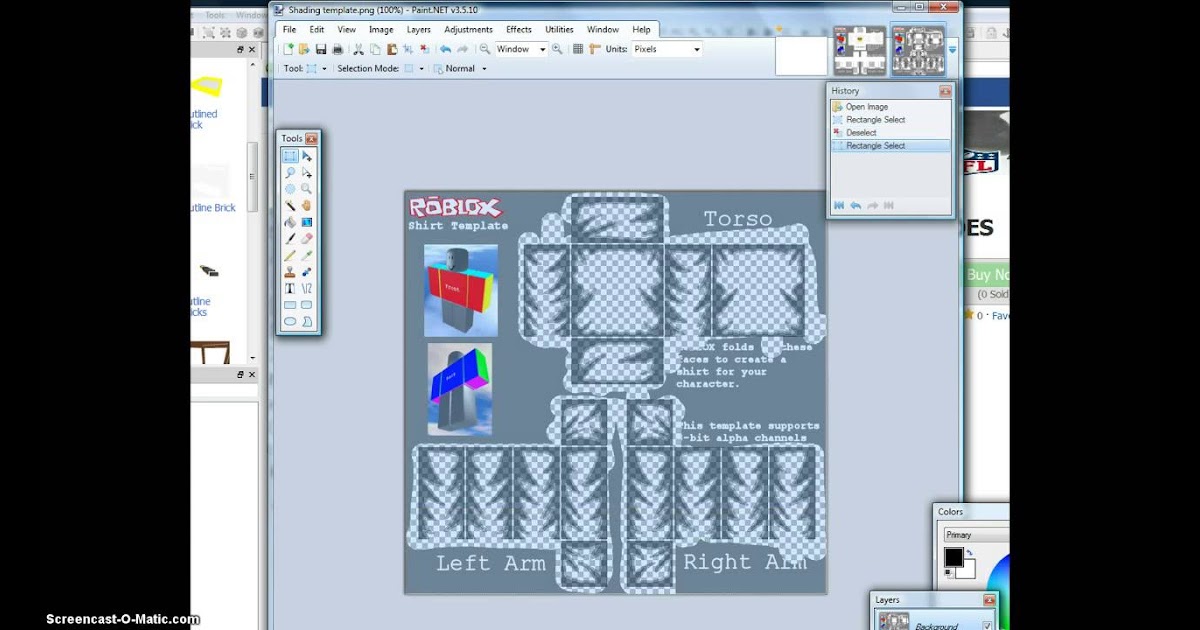Select the Ellipse shape tool

click(290, 321)
